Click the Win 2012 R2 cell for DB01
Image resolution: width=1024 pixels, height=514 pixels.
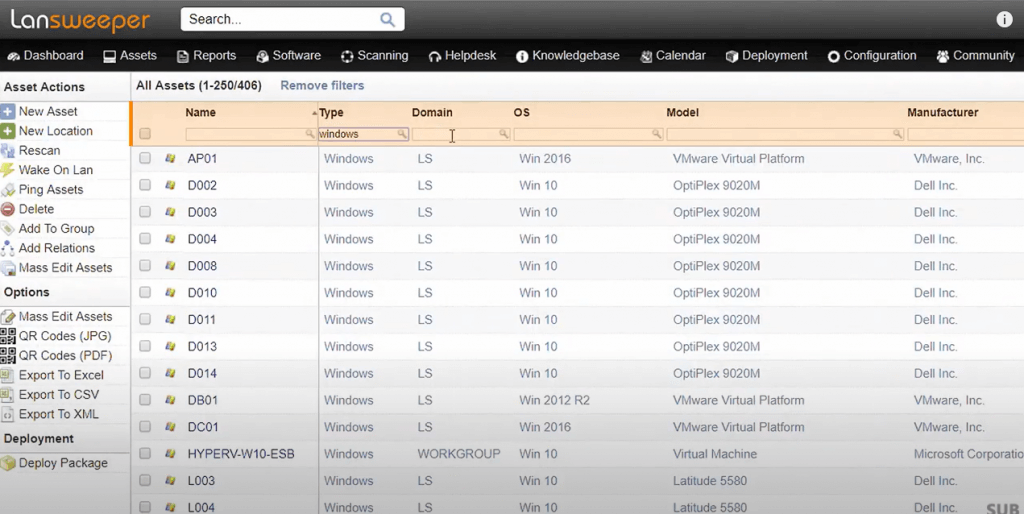coord(554,400)
